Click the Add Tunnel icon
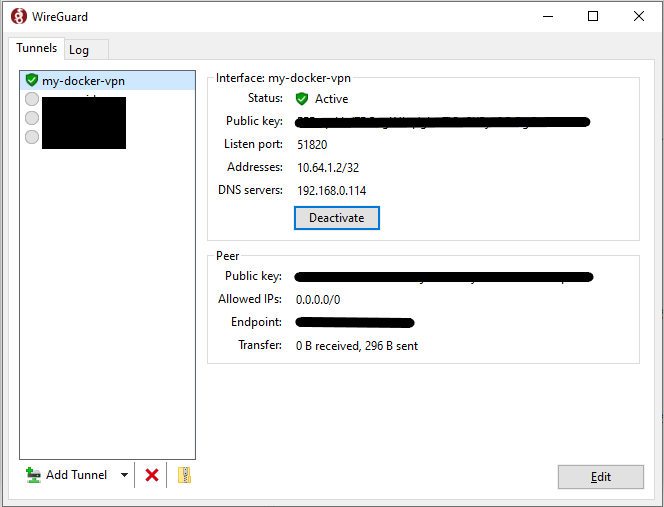The width and height of the screenshot is (664, 507). click(x=33, y=475)
